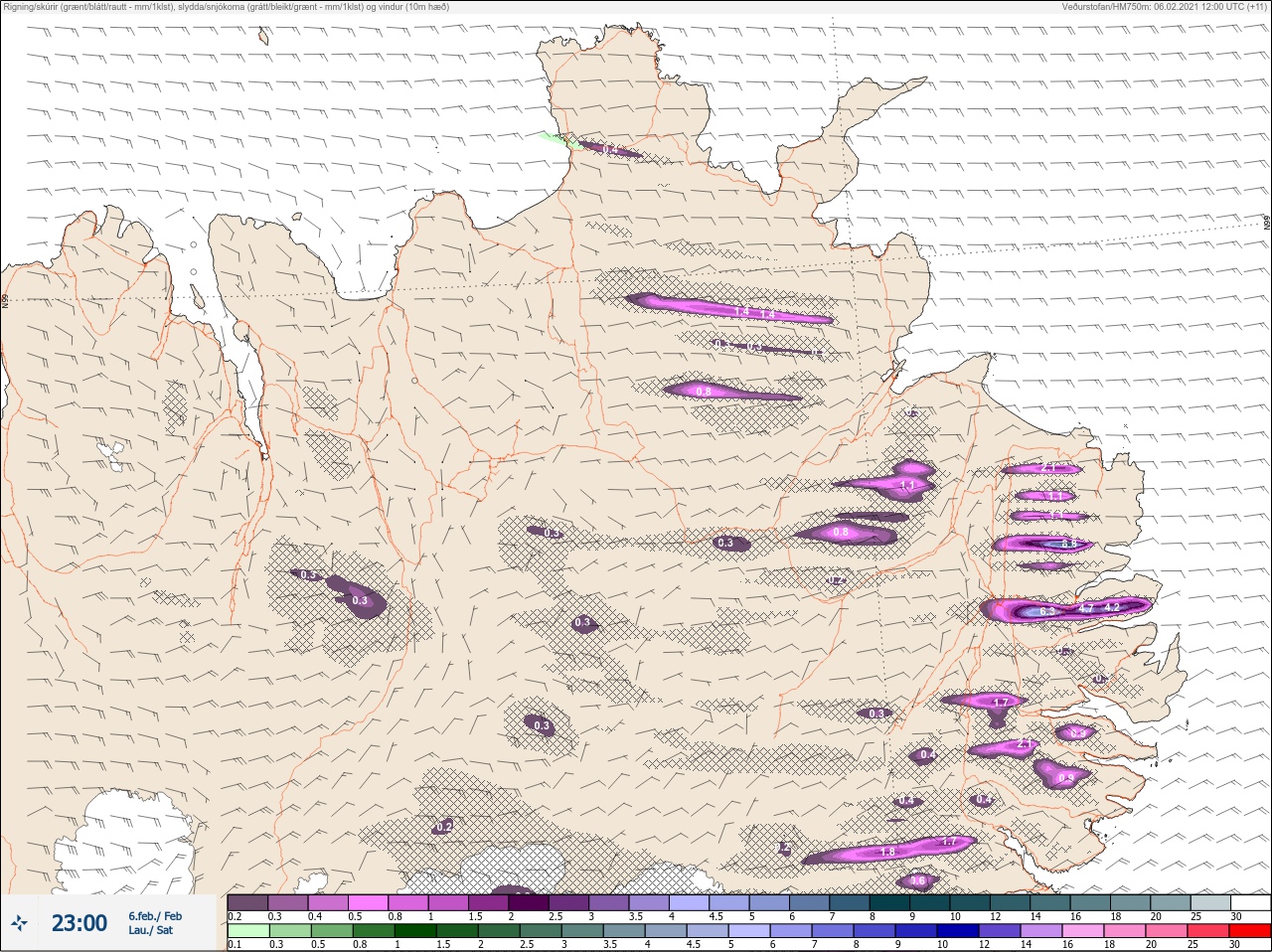Click the '6.feb./ Feb' date text

click(155, 915)
